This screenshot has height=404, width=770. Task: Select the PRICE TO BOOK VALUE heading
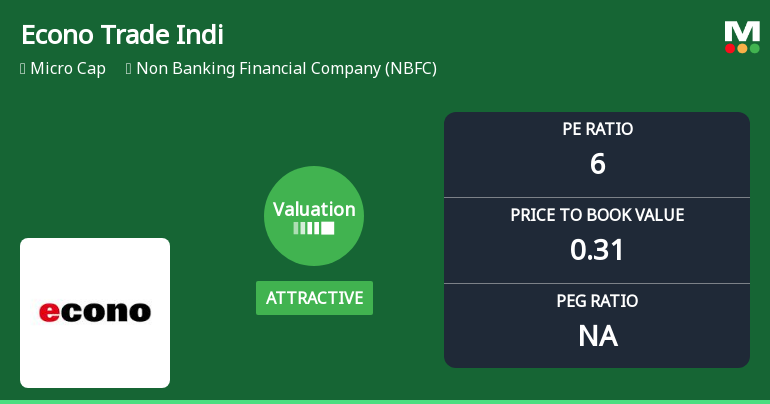[597, 215]
